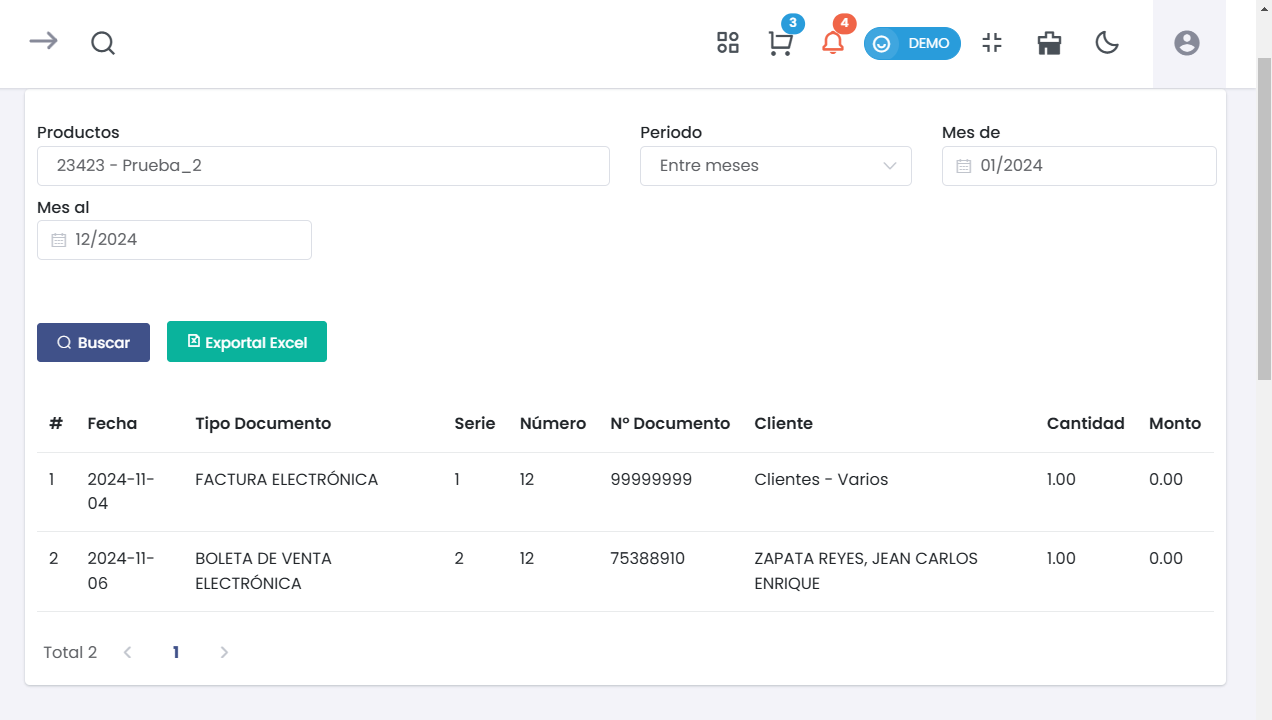
Task: Select page 1 in pagination
Action: pyautogui.click(x=176, y=652)
